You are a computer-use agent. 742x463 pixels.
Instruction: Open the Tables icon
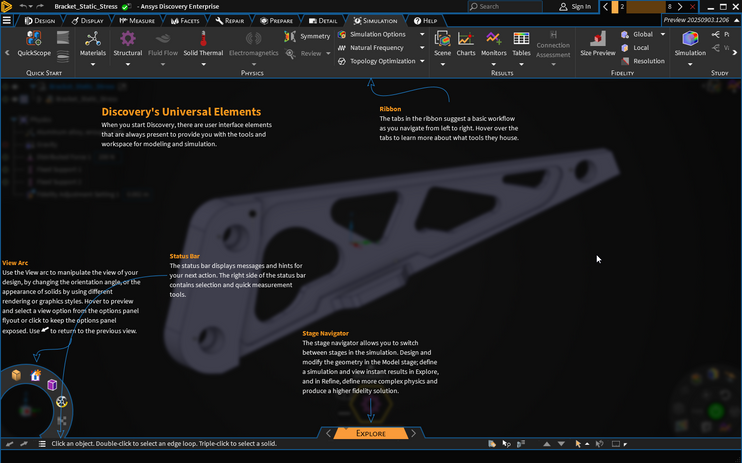click(521, 39)
